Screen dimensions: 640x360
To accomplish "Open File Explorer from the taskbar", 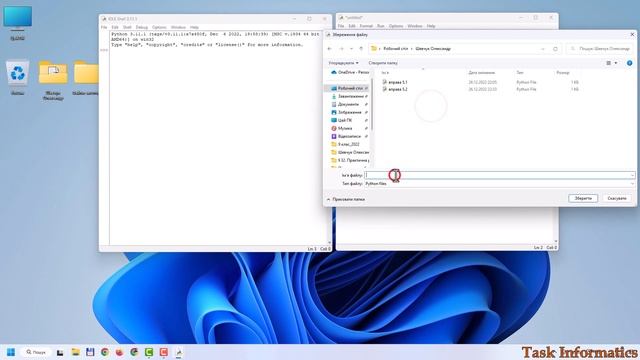I will (75, 352).
